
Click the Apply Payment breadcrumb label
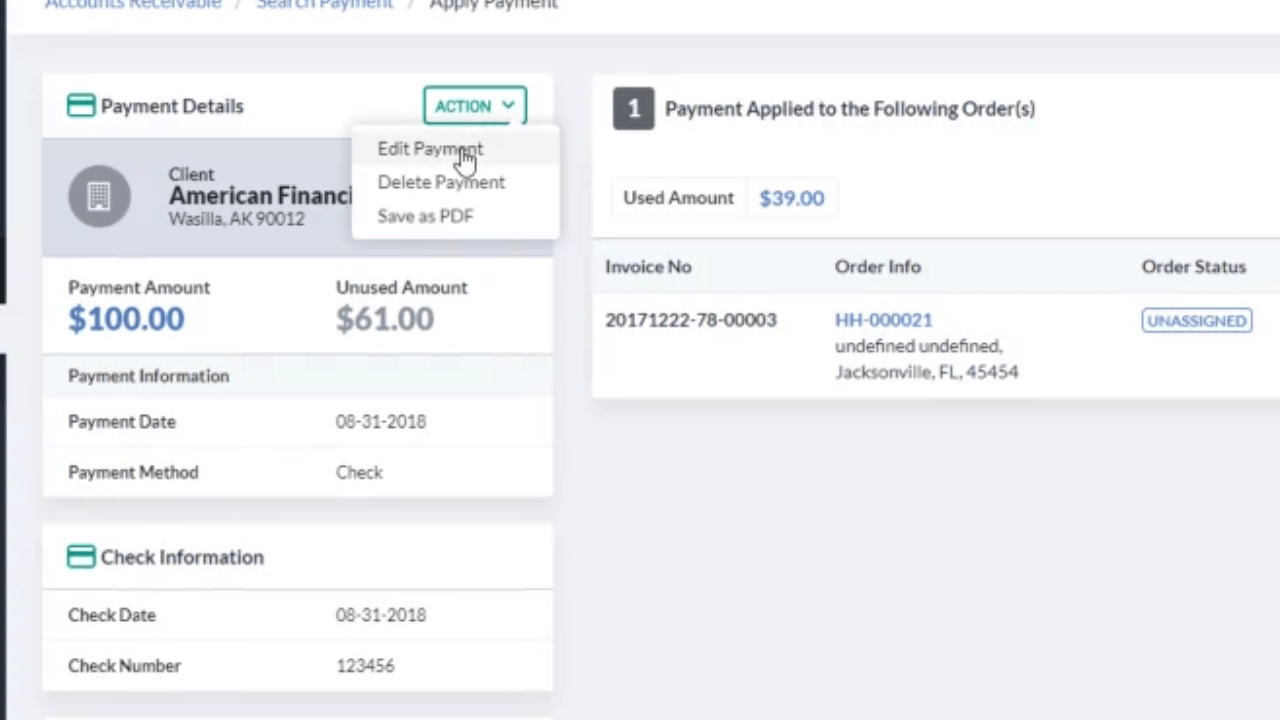(x=493, y=5)
